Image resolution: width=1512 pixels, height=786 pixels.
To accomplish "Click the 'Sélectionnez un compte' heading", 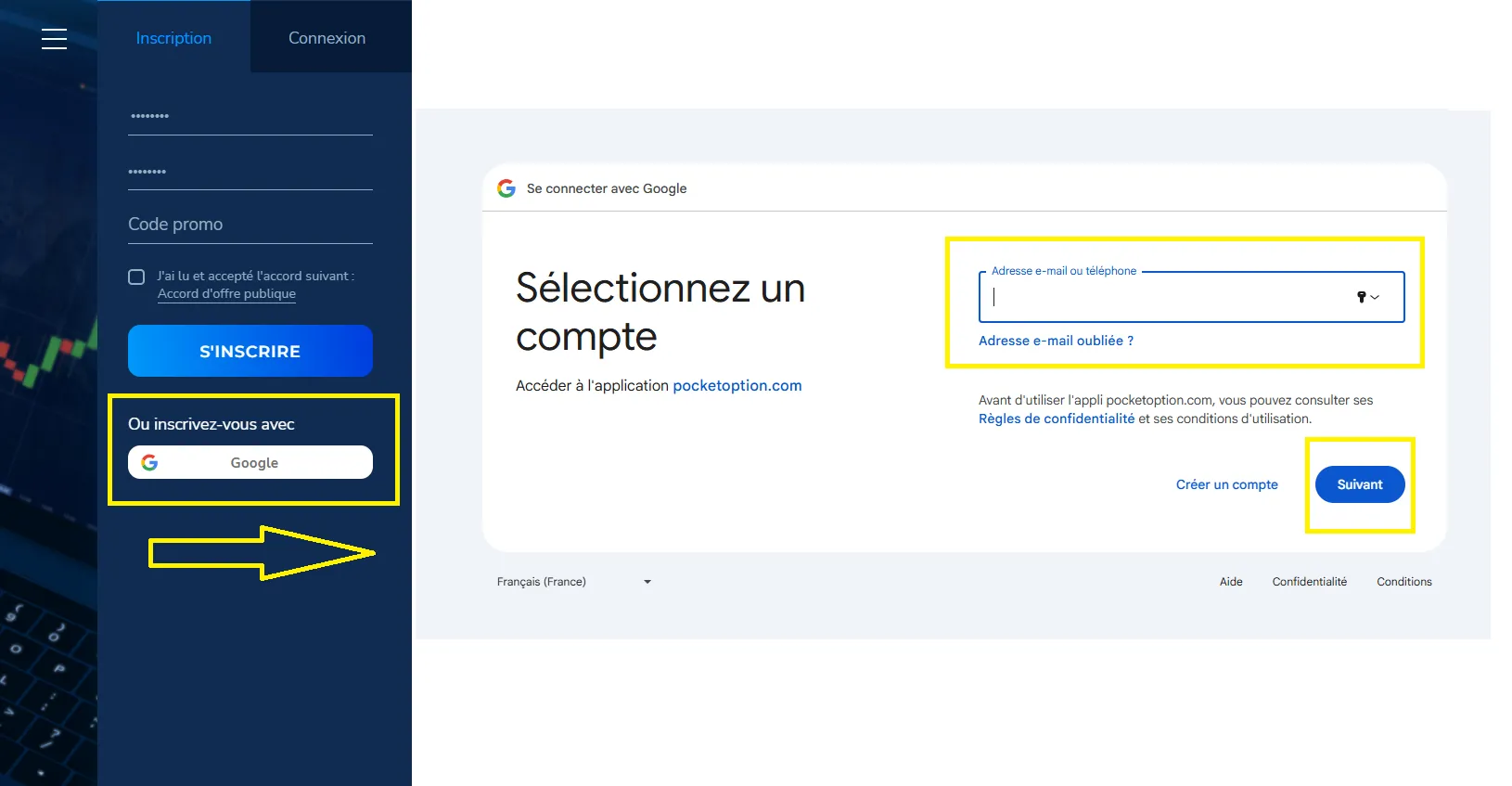I will (x=660, y=312).
